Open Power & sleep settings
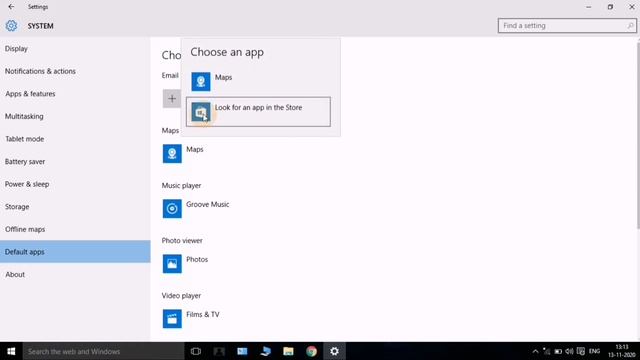 pos(75,184)
